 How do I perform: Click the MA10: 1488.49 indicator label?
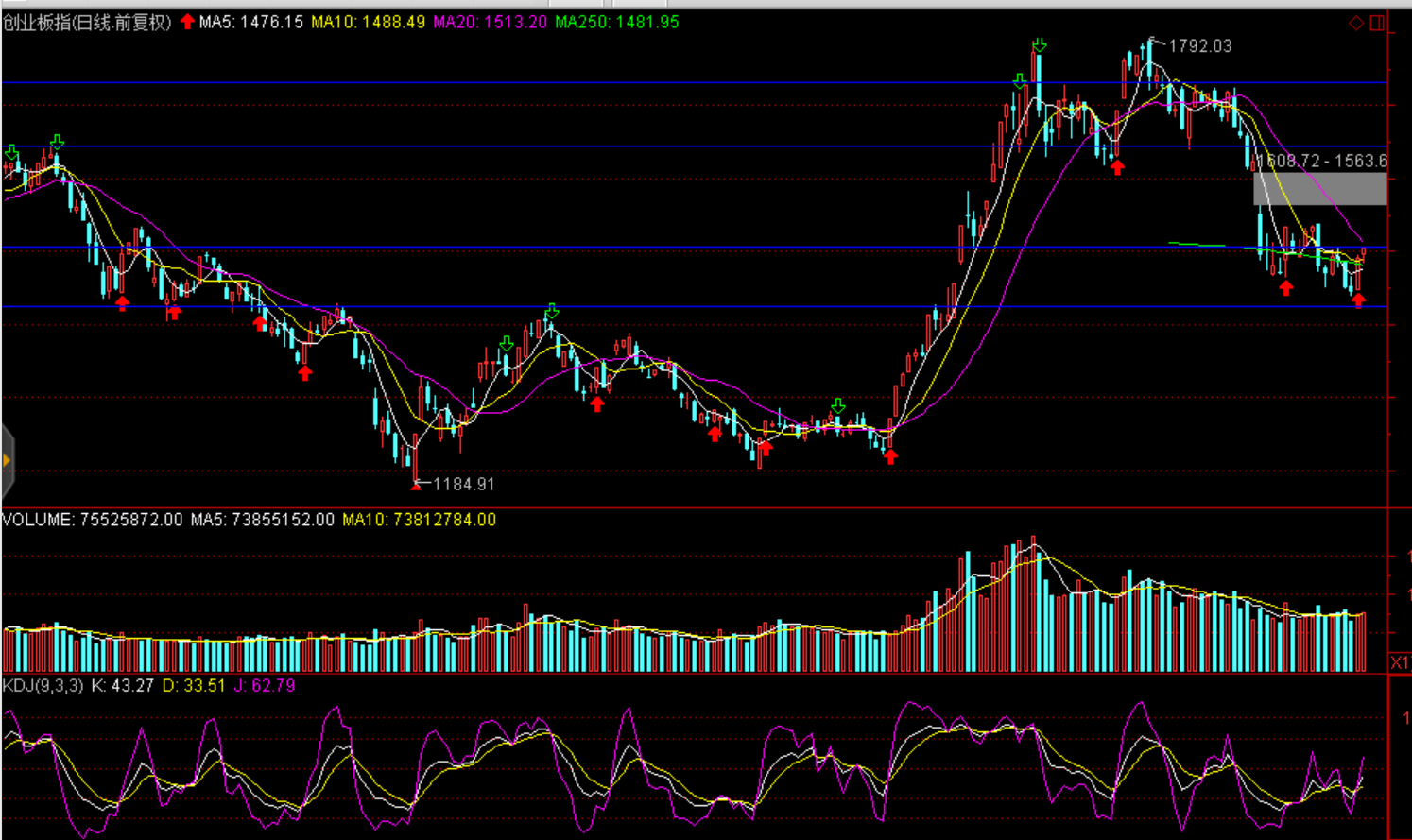pos(369,22)
